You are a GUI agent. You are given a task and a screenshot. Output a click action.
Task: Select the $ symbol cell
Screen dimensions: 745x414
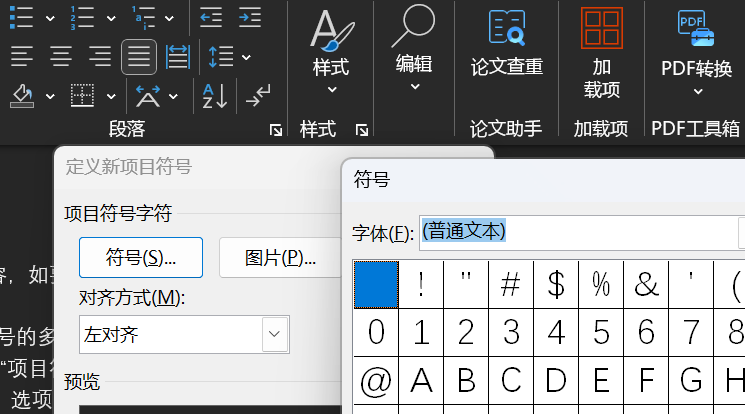click(556, 284)
